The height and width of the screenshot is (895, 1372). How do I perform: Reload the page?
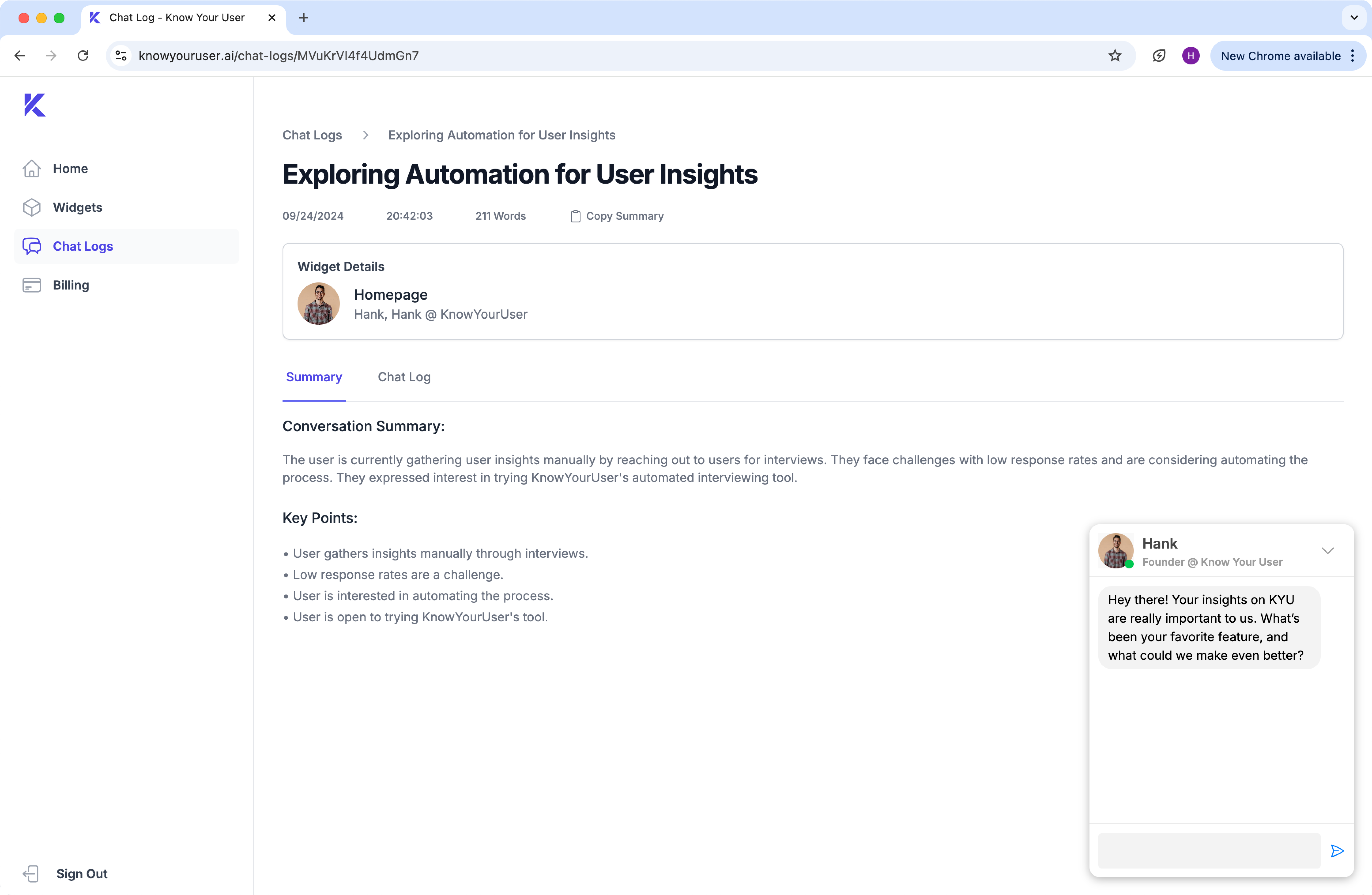click(83, 55)
